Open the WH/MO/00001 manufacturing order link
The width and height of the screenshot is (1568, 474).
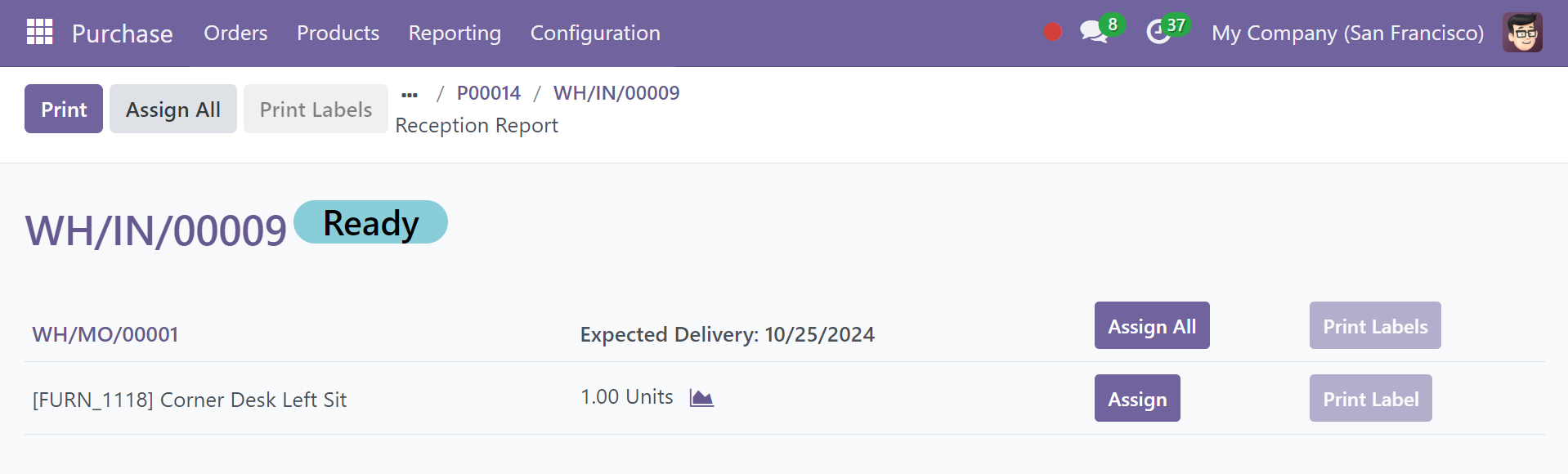coord(105,334)
